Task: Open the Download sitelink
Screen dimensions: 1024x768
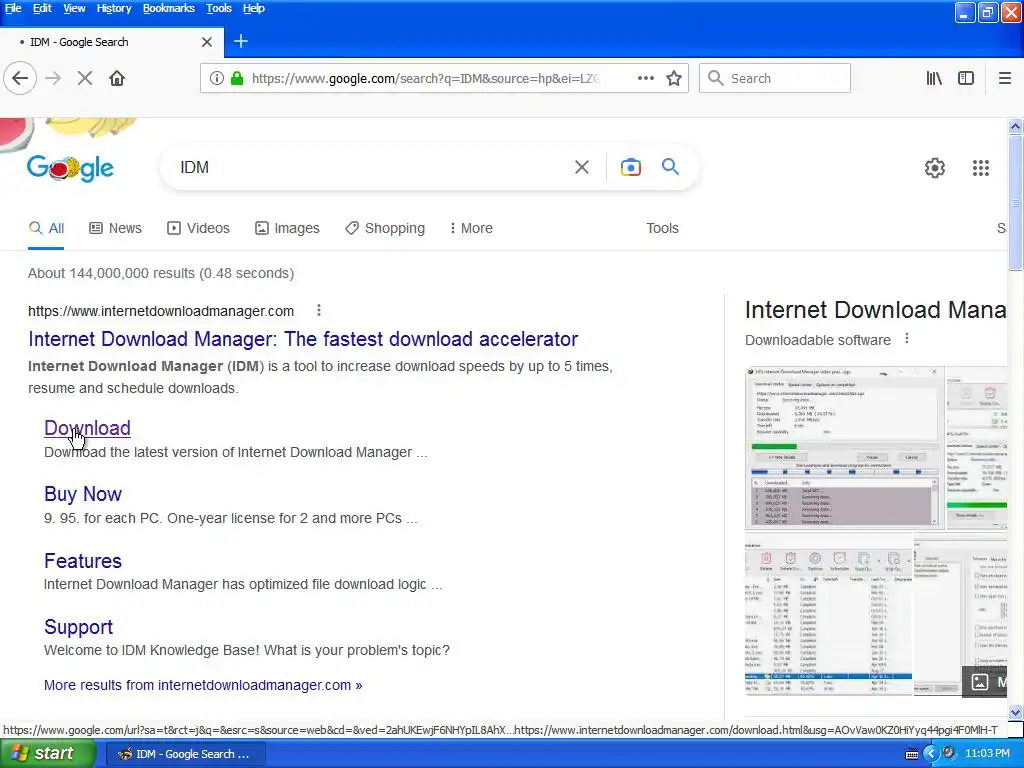Action: point(88,428)
